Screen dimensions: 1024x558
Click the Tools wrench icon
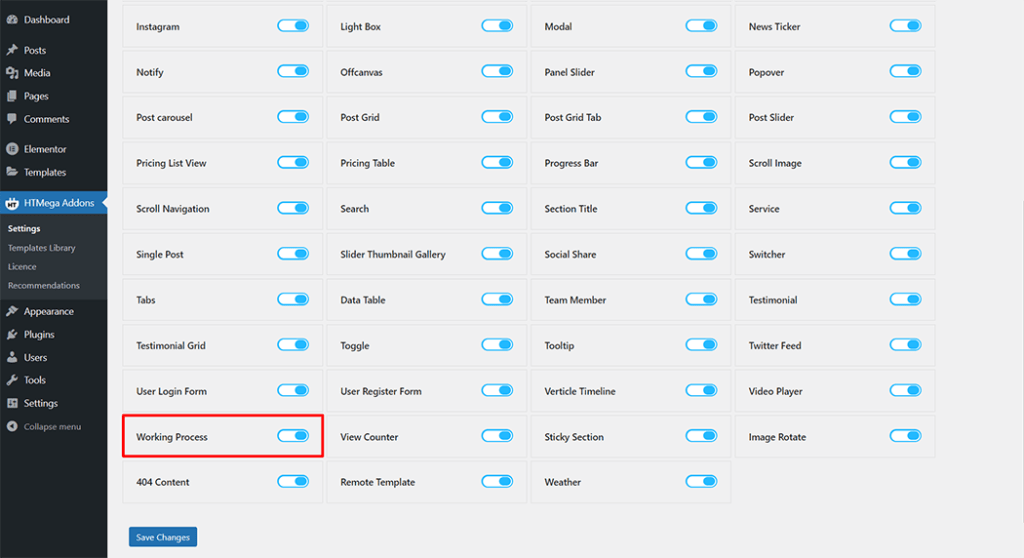(12, 381)
